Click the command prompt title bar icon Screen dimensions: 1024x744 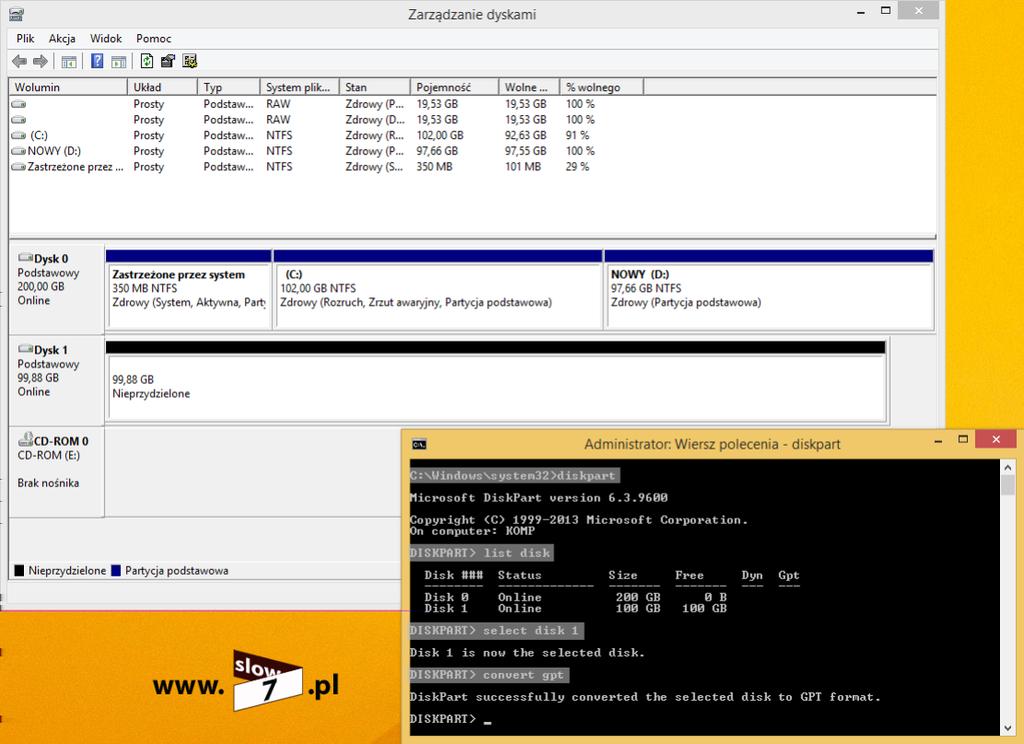click(x=419, y=444)
